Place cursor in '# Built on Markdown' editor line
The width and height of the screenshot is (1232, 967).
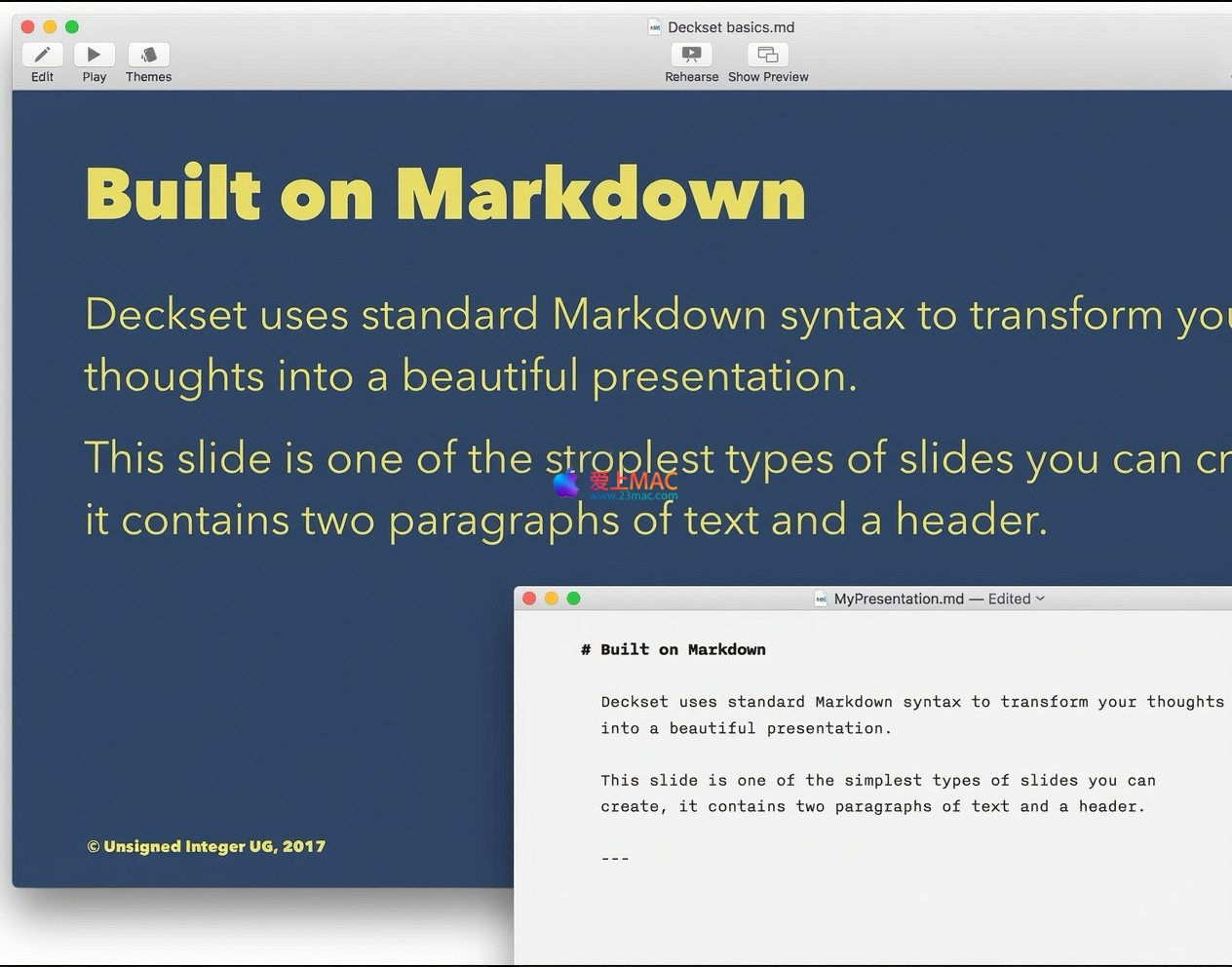tap(682, 650)
